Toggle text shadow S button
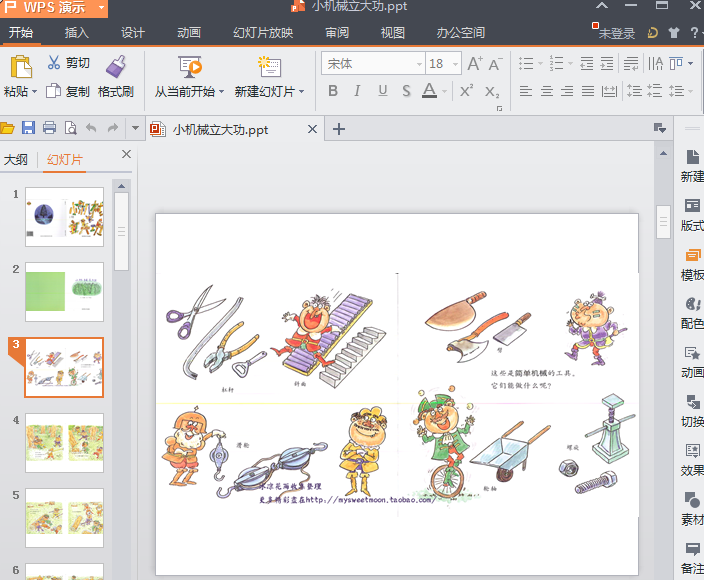The height and width of the screenshot is (580, 704). point(406,91)
